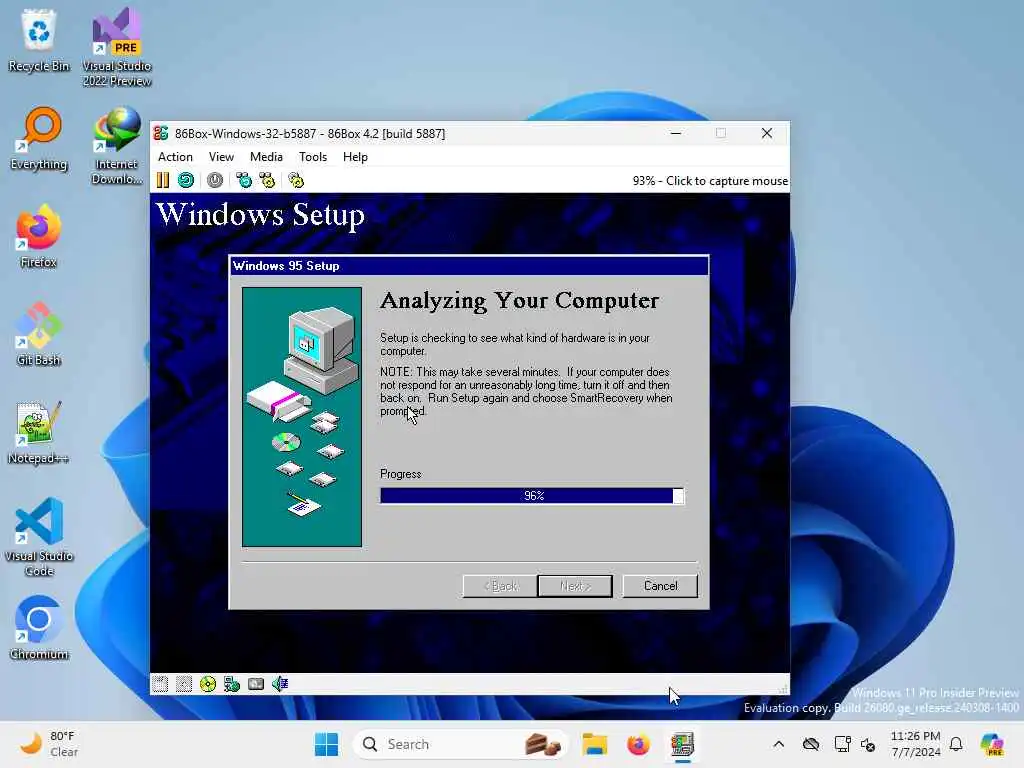This screenshot has width=1024, height=768.
Task: Close the 86Box window
Action: (x=767, y=133)
